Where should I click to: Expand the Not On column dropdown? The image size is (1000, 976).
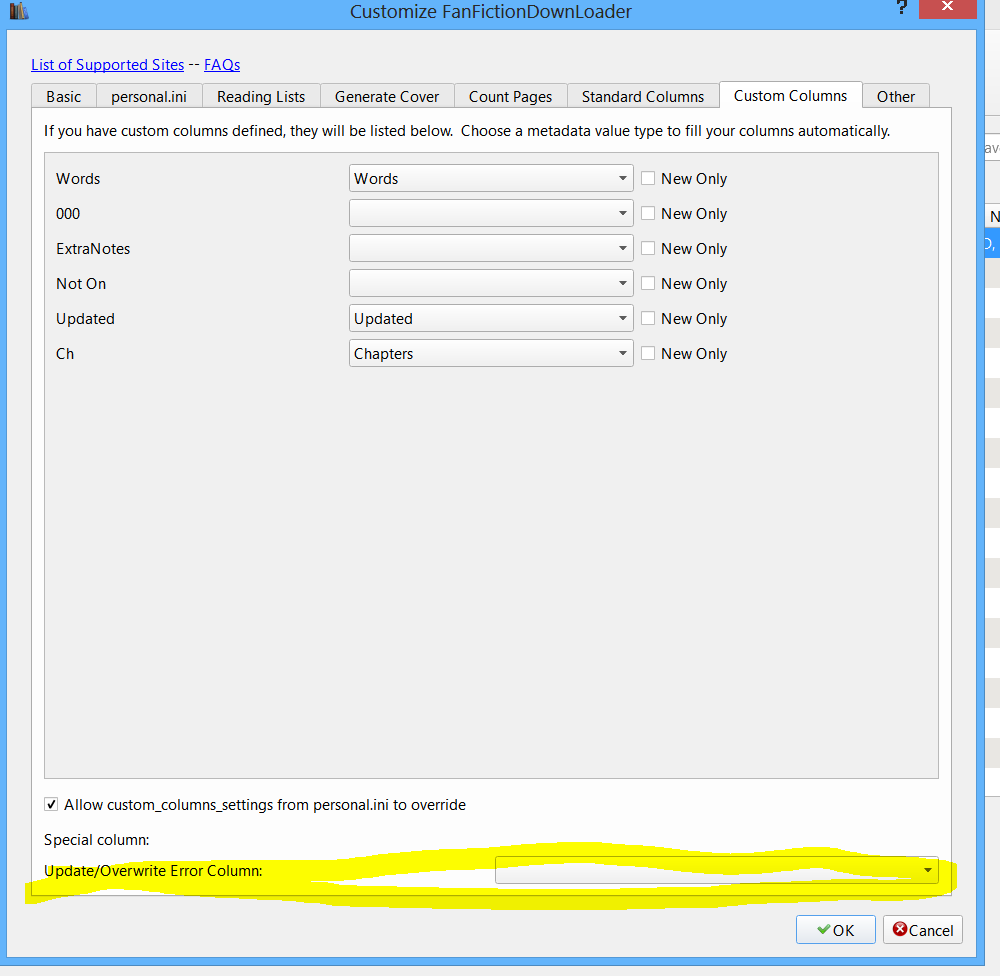[x=491, y=283]
